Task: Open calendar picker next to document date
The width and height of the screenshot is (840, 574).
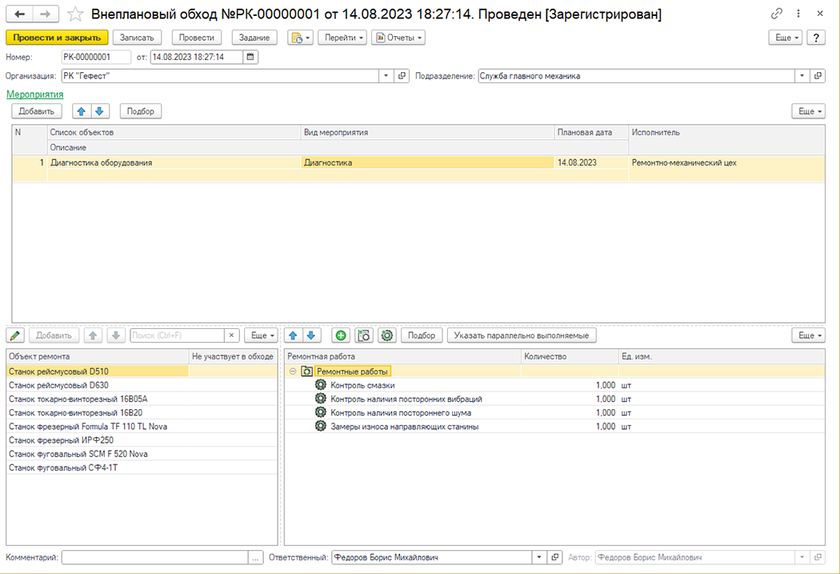Action: [x=250, y=57]
